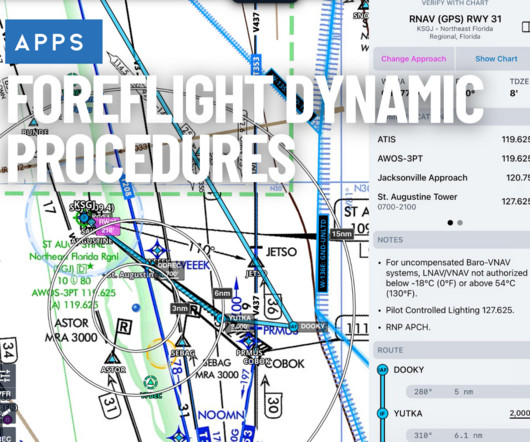Tap the COBOK label on chart
The height and width of the screenshot is (442, 530).
pos(285,364)
